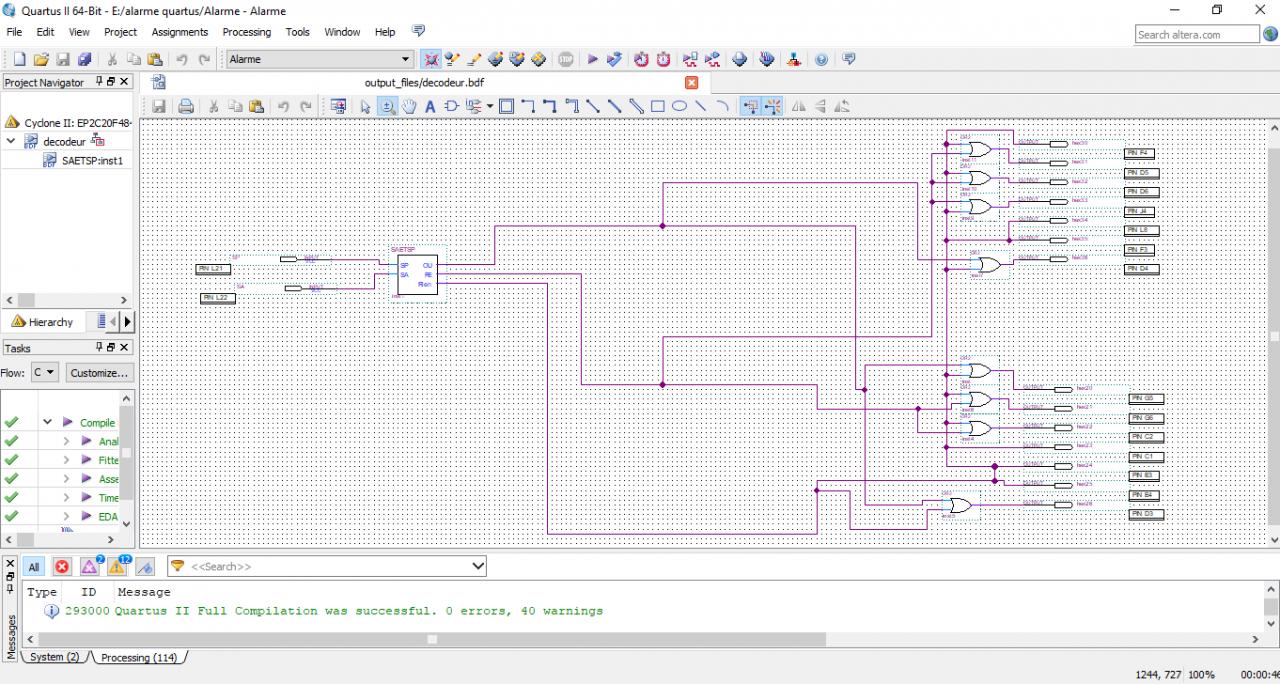This screenshot has height=684, width=1280.
Task: Open the Processing menu
Action: (246, 32)
